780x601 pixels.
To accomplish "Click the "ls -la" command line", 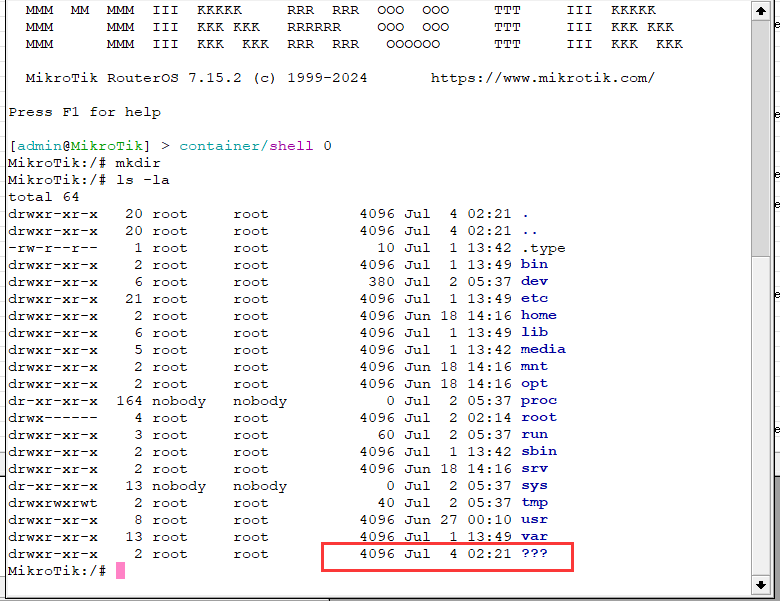I will (89, 180).
